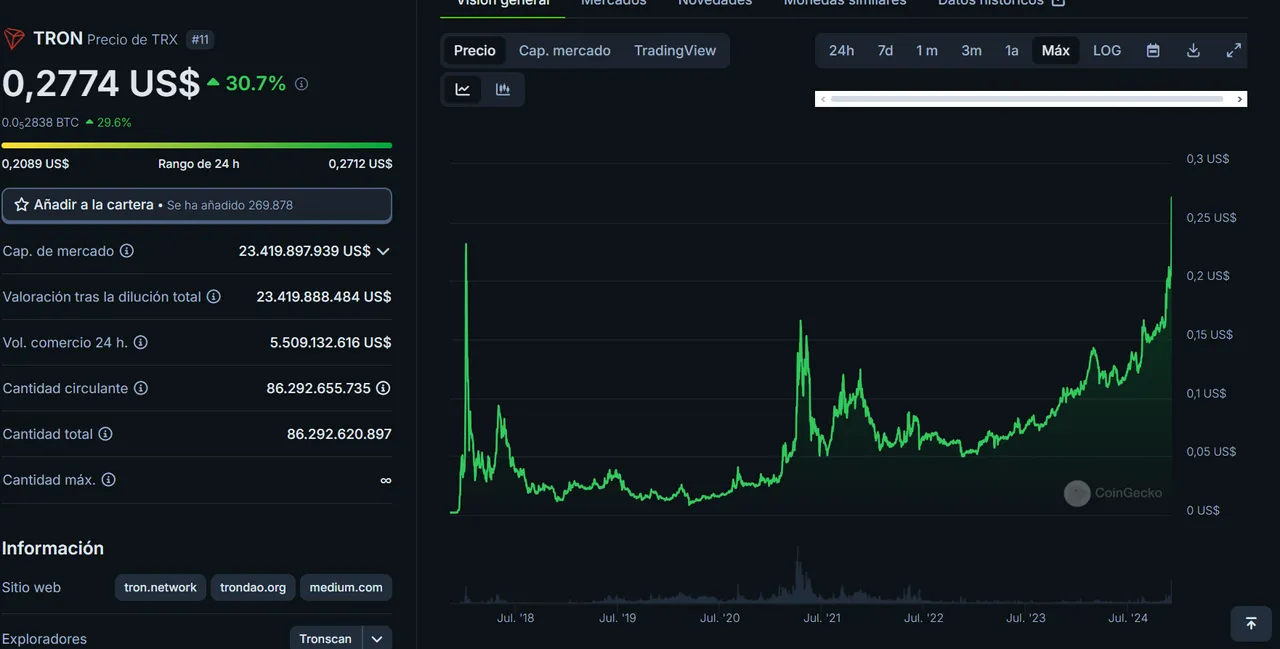The image size is (1280, 649).
Task: Click the 23.419.897.939 US$ market cap value
Action: (304, 251)
